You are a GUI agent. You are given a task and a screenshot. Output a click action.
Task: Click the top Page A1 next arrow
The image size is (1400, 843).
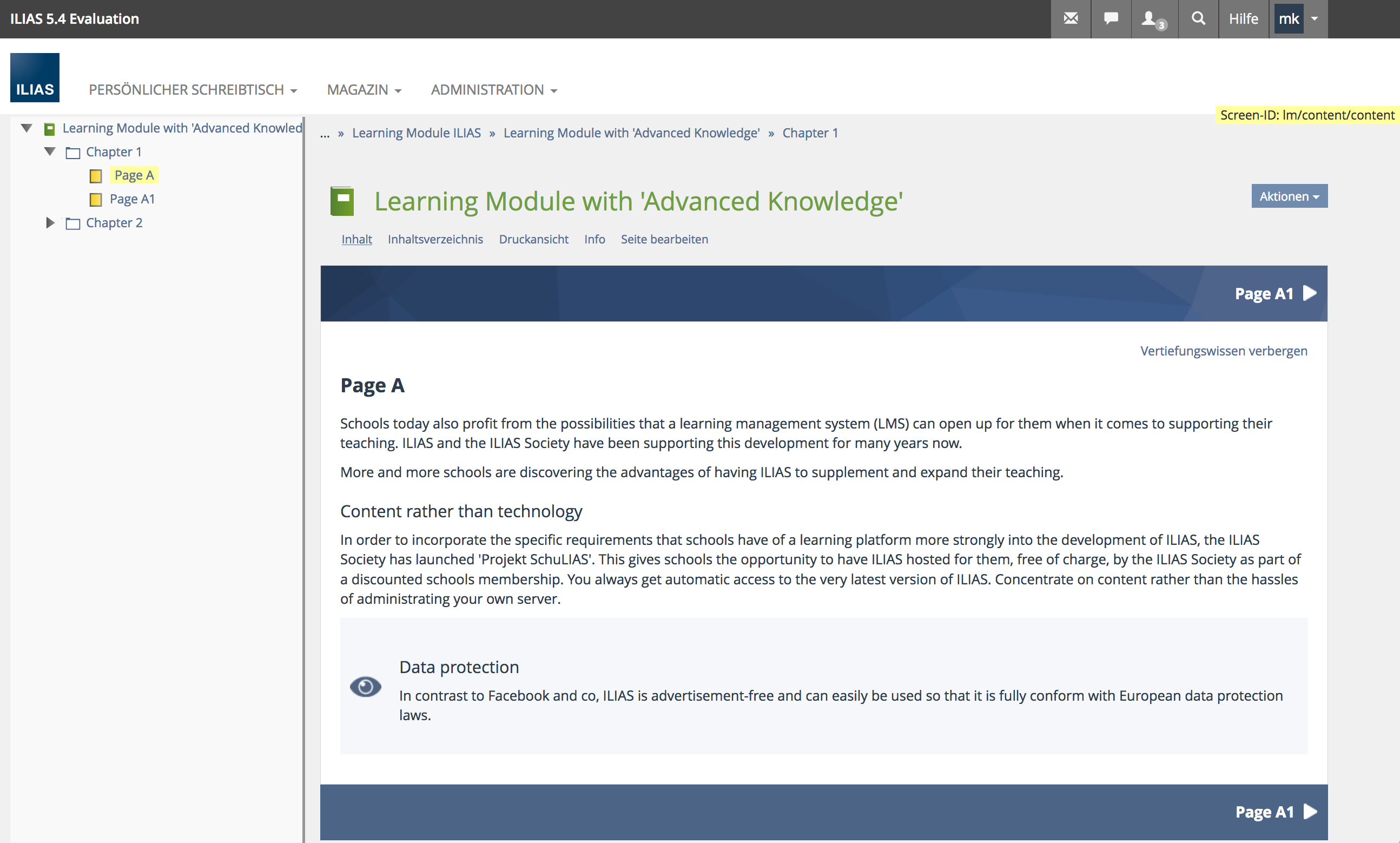pos(1310,293)
